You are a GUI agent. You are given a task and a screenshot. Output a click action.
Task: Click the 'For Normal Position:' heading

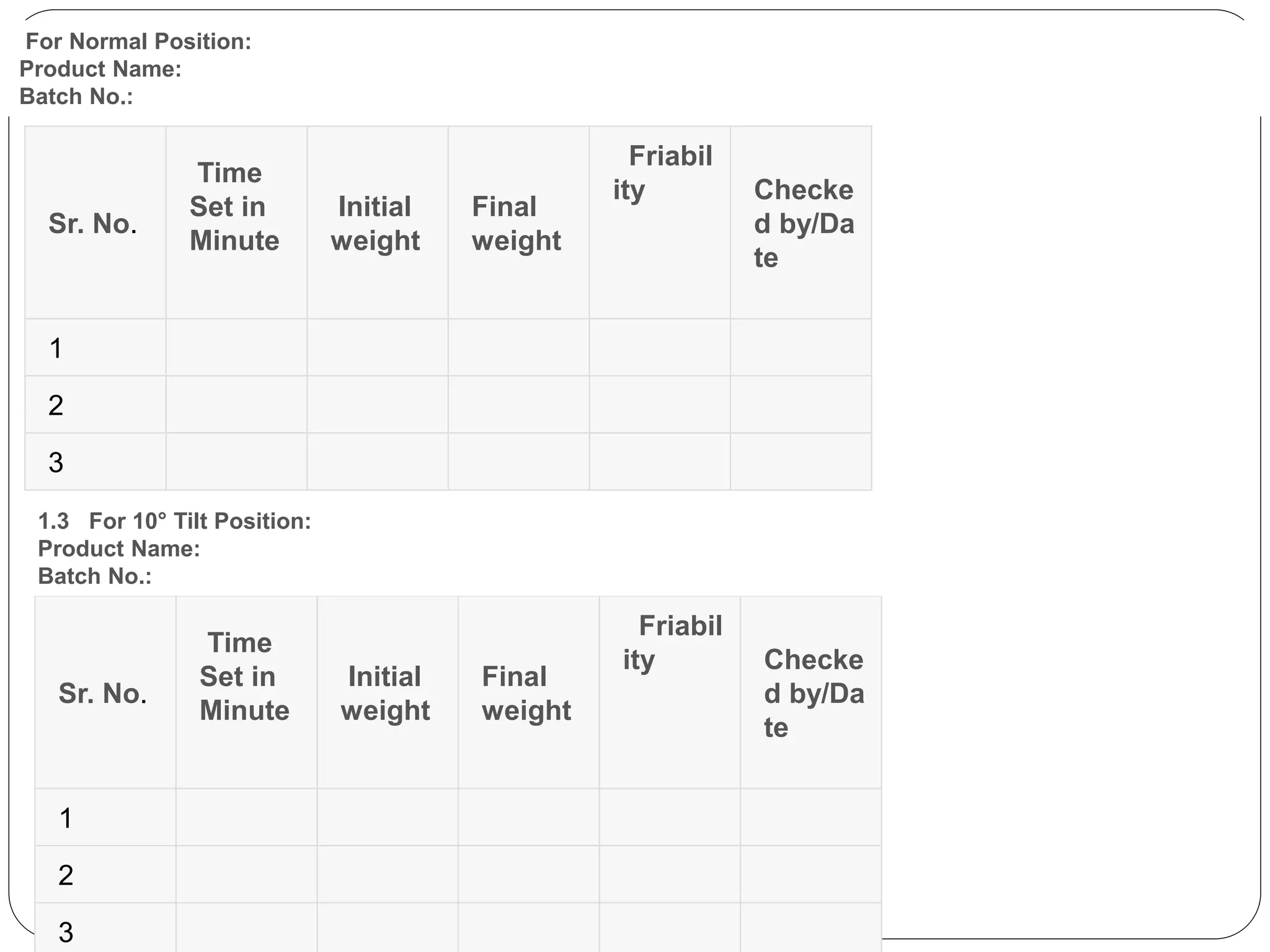coord(138,42)
